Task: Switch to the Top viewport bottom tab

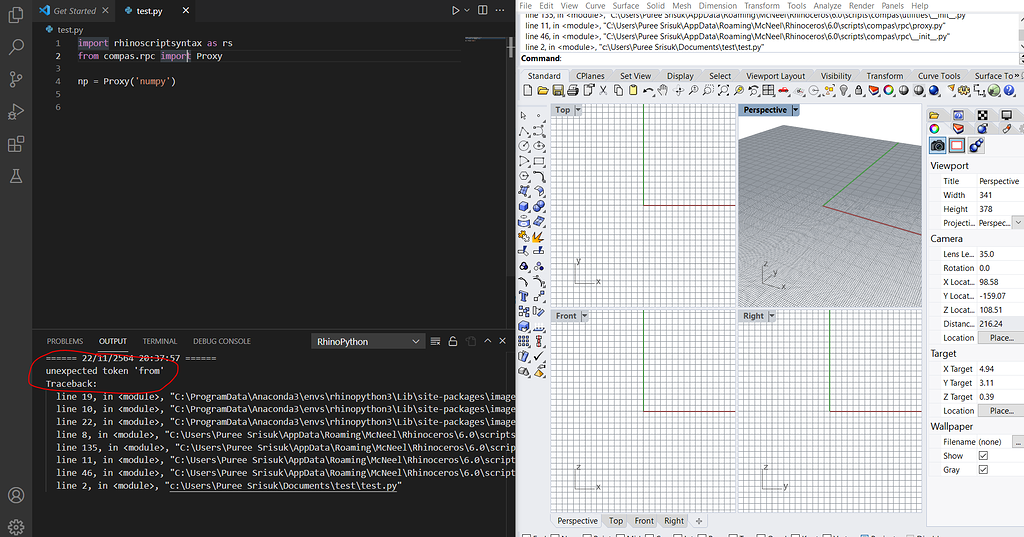Action: 616,521
